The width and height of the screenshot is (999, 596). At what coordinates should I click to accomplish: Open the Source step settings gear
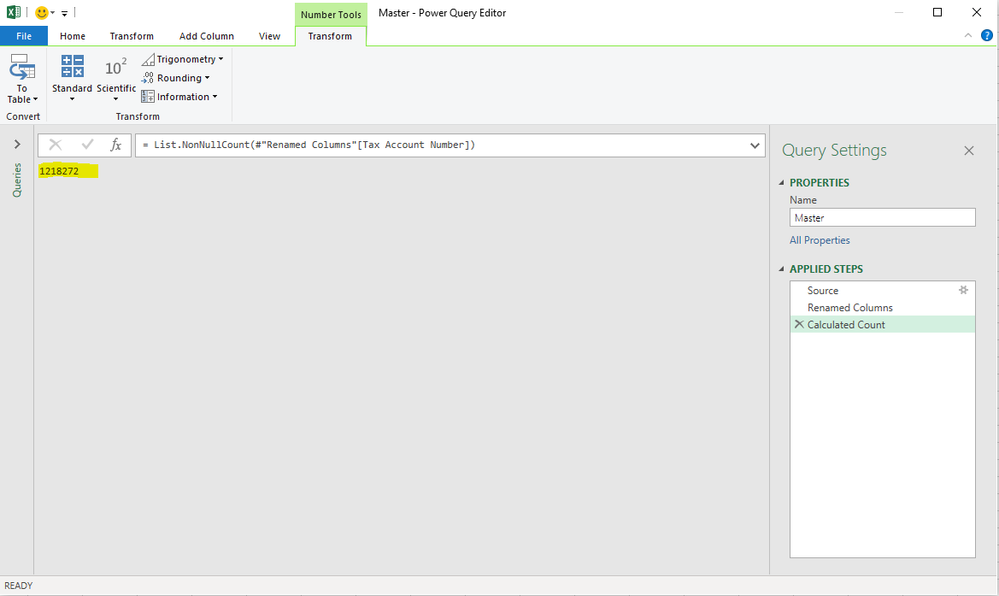963,290
